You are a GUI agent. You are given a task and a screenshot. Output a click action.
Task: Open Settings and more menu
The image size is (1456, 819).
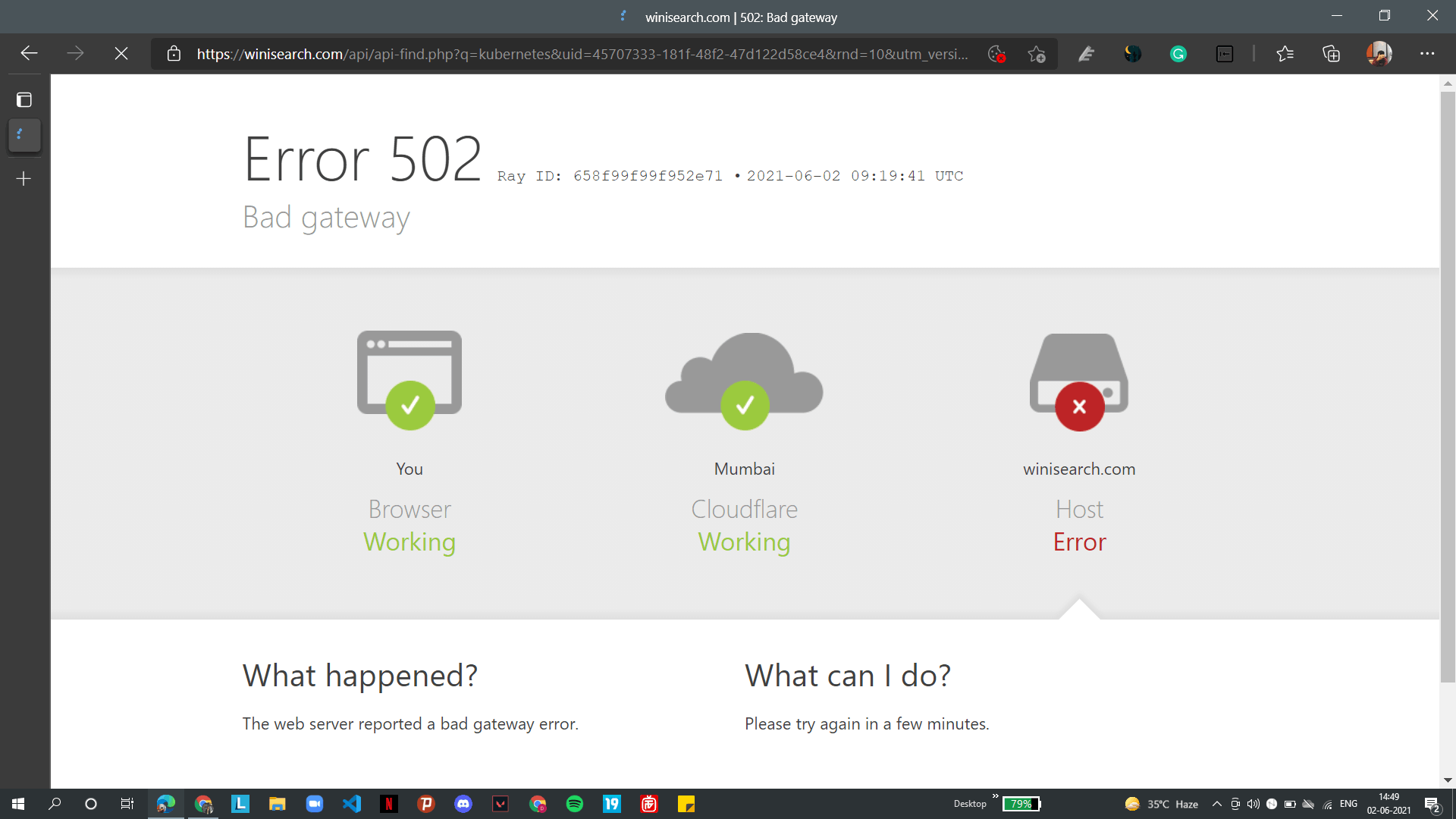click(1427, 54)
